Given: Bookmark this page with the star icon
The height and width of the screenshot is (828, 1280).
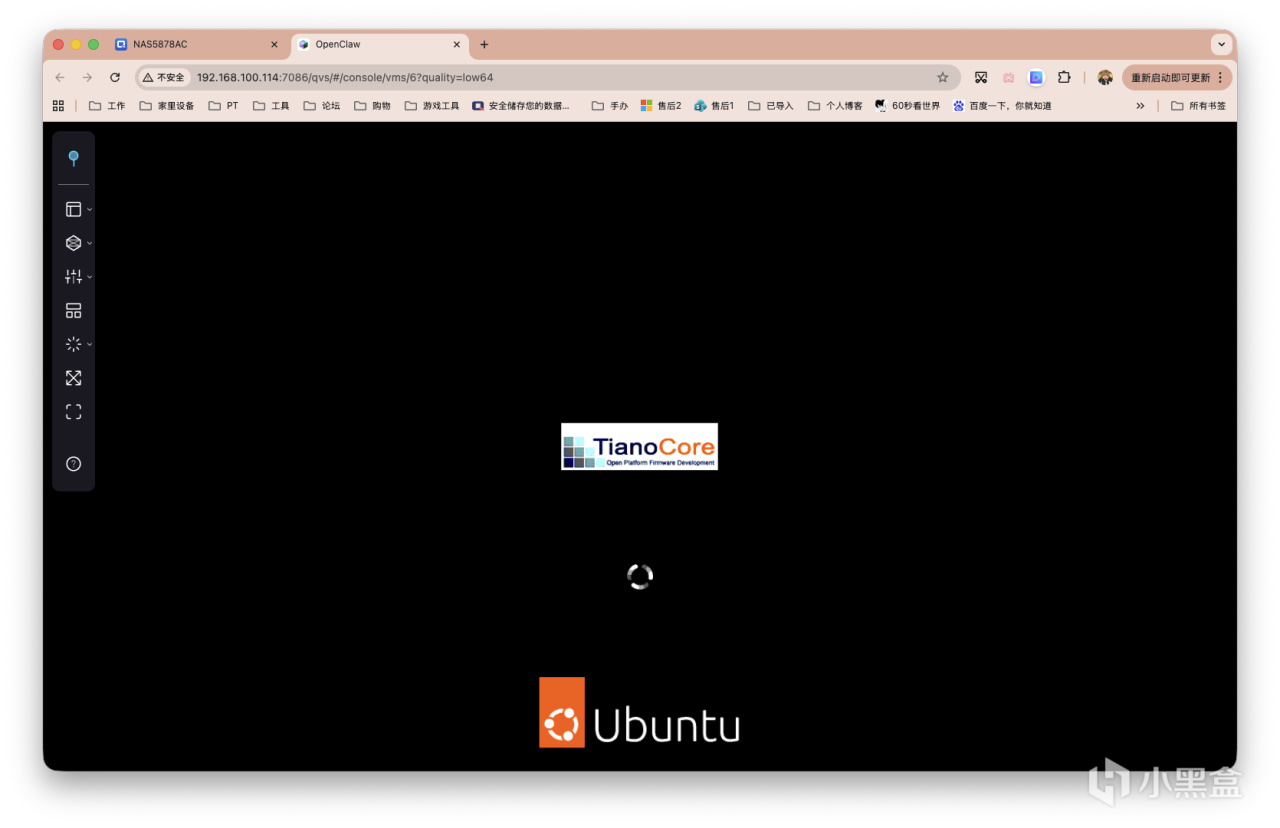Looking at the screenshot, I should coord(942,77).
